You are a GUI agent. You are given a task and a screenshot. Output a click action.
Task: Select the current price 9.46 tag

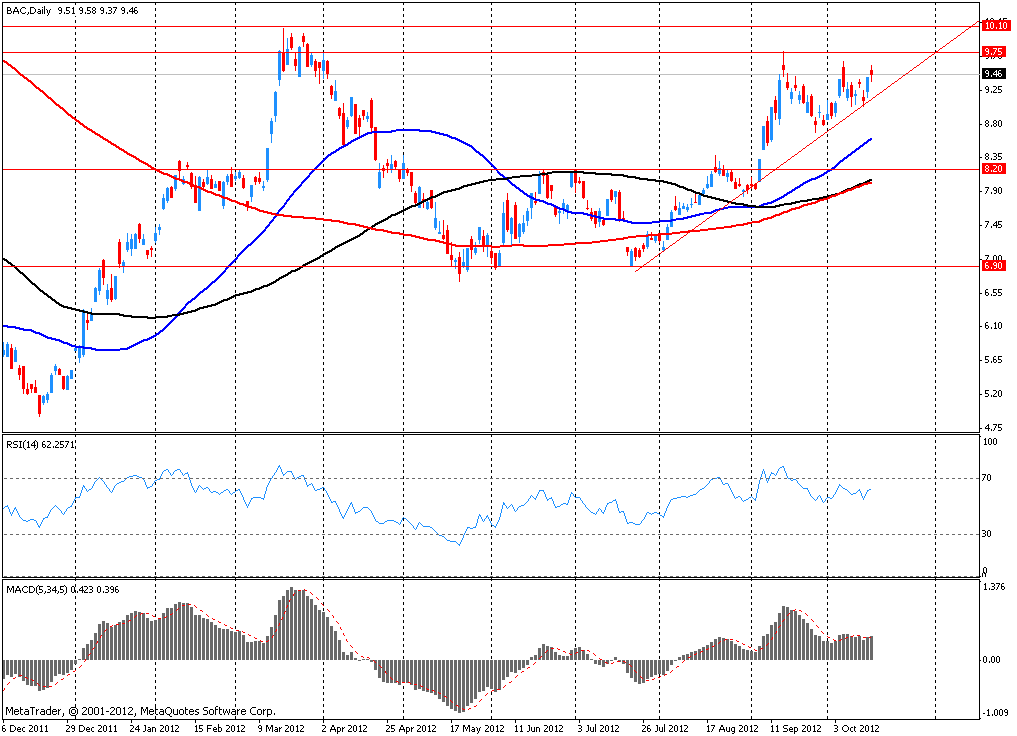994,73
